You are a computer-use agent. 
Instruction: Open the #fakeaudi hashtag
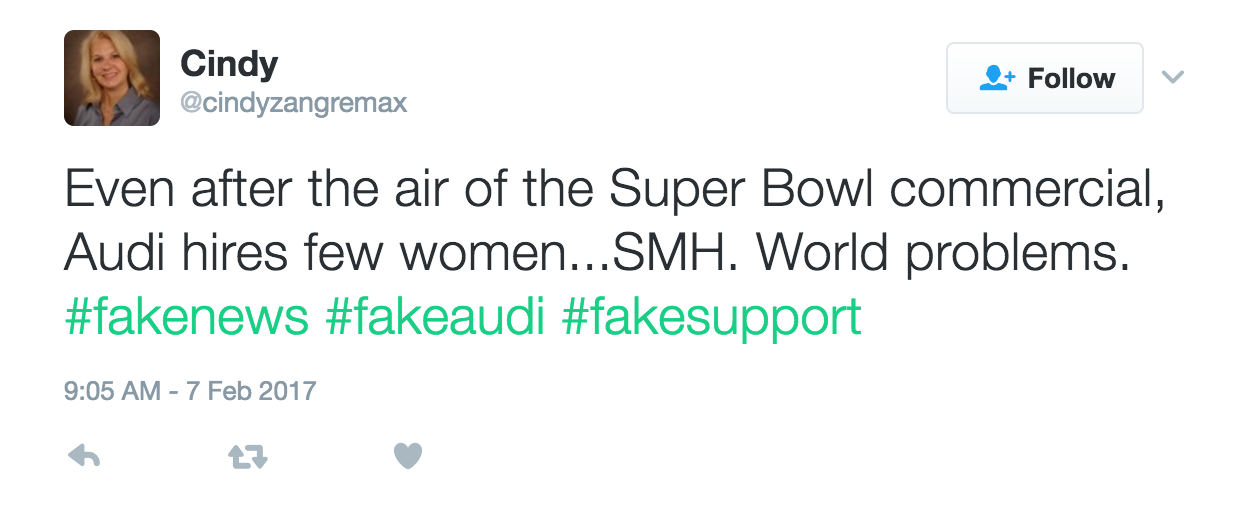pos(435,318)
